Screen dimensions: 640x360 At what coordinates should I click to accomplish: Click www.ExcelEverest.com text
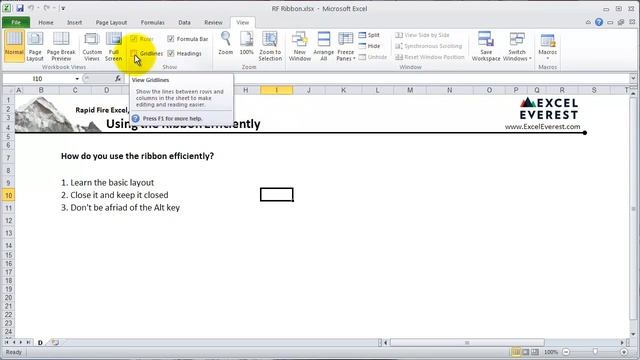[542, 127]
